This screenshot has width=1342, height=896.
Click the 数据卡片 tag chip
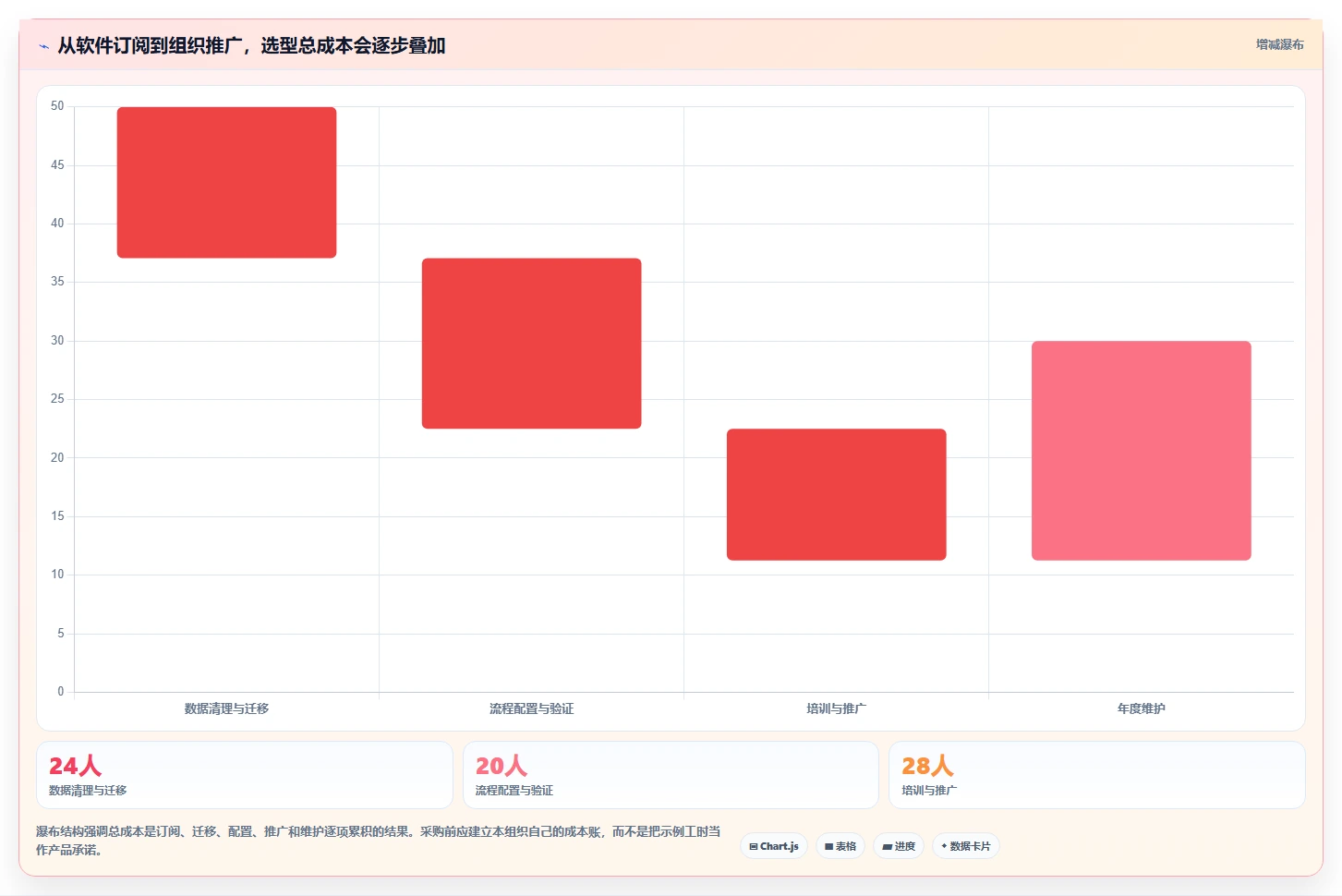[x=965, y=846]
